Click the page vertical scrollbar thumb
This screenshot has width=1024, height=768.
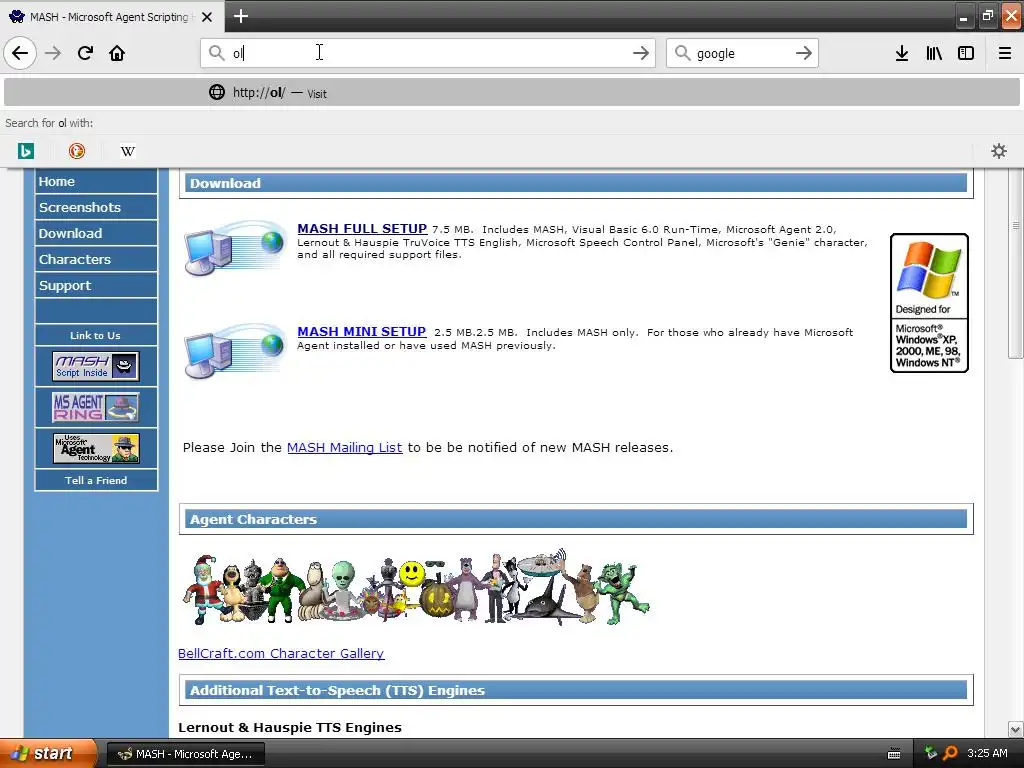1015,263
